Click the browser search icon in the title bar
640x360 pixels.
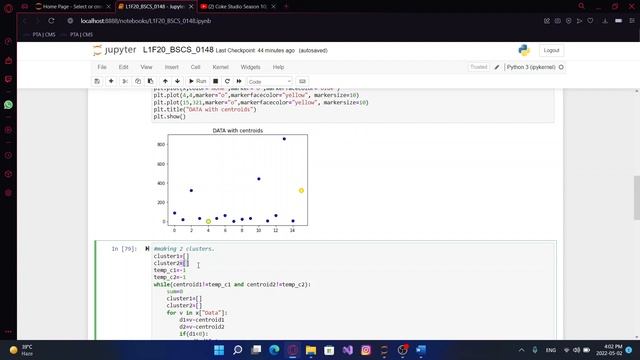[x=582, y=6]
